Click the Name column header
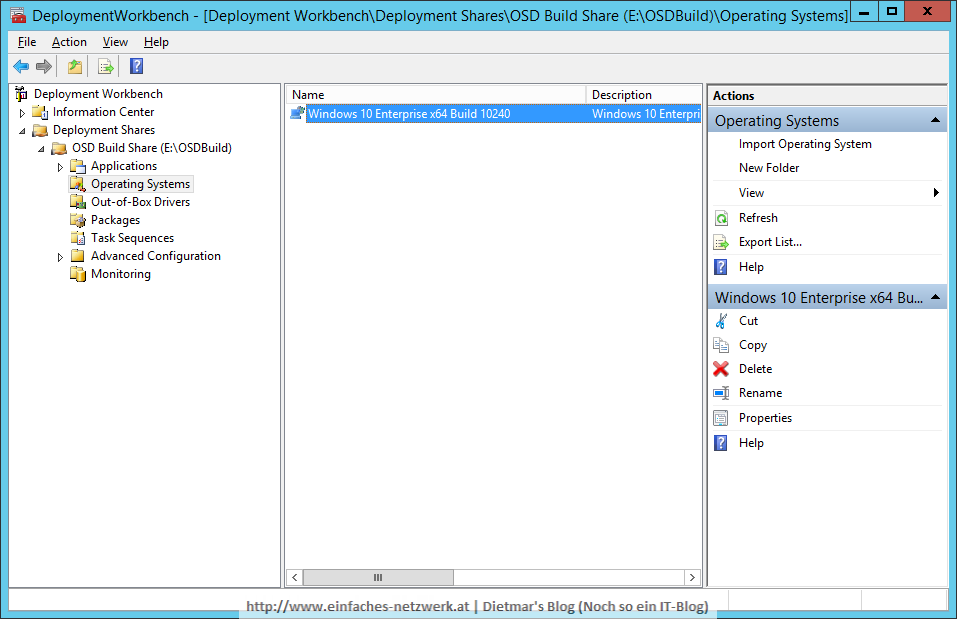The image size is (957, 619). [436, 95]
